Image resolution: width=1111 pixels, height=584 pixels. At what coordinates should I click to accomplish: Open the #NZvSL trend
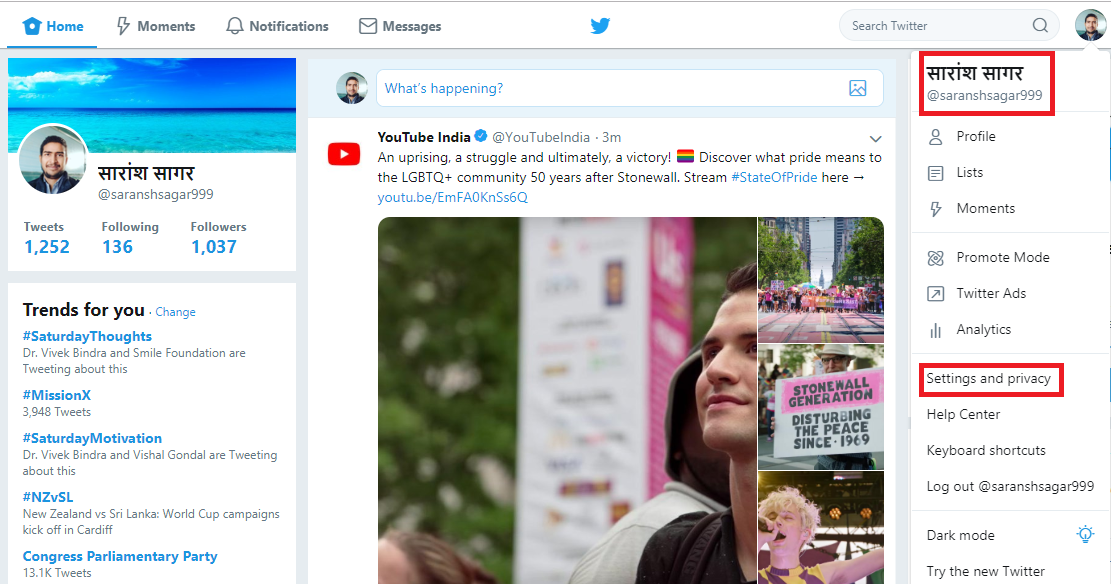(47, 497)
